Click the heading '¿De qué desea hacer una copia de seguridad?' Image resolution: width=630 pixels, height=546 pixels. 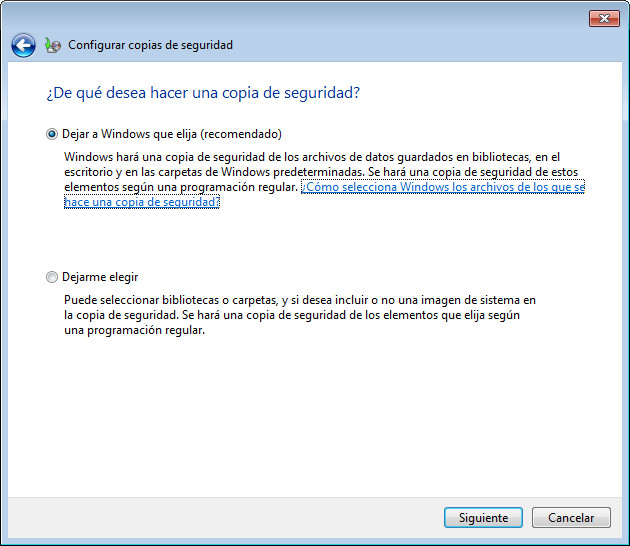(203, 93)
